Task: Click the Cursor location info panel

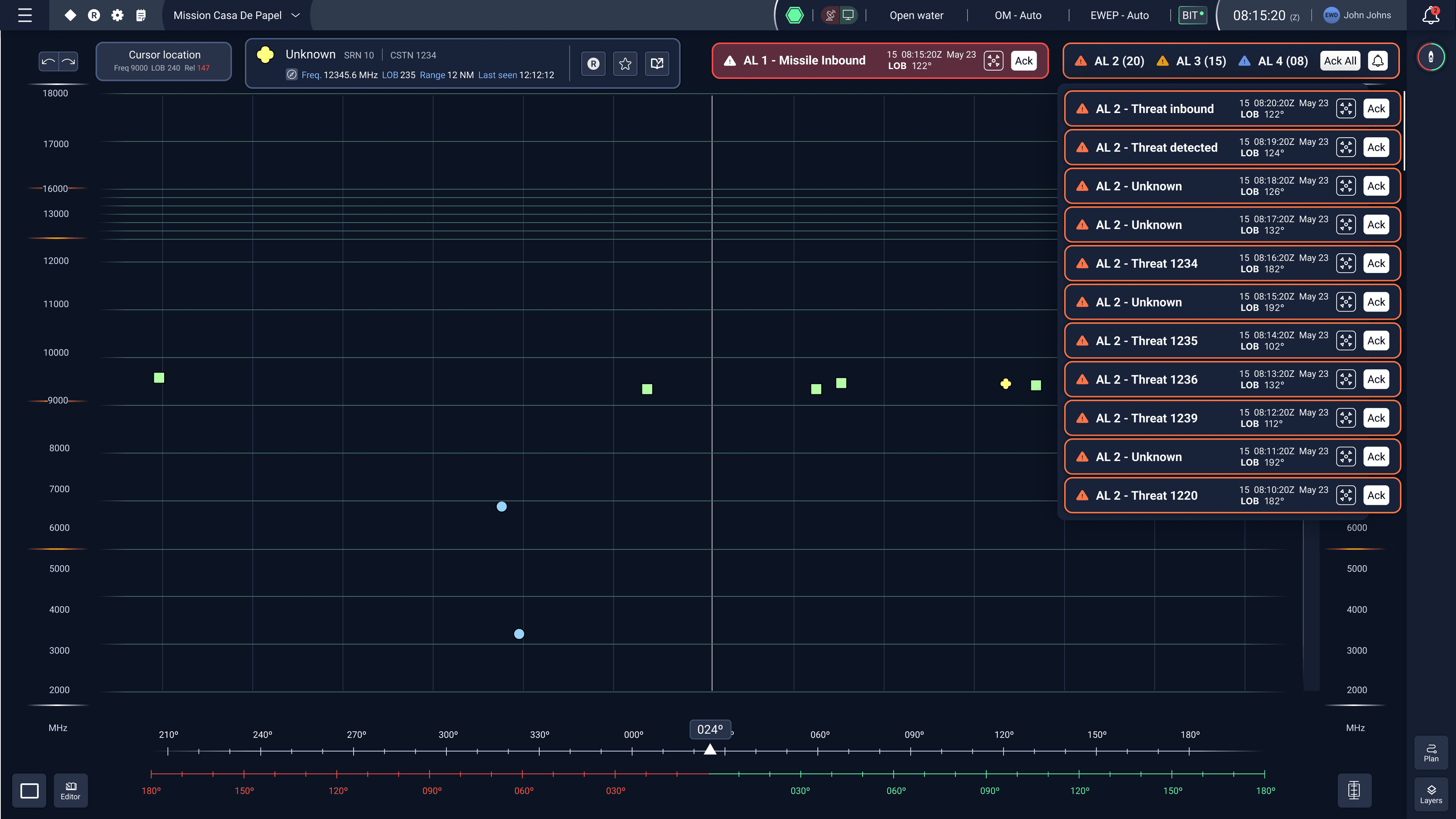Action: 164,61
